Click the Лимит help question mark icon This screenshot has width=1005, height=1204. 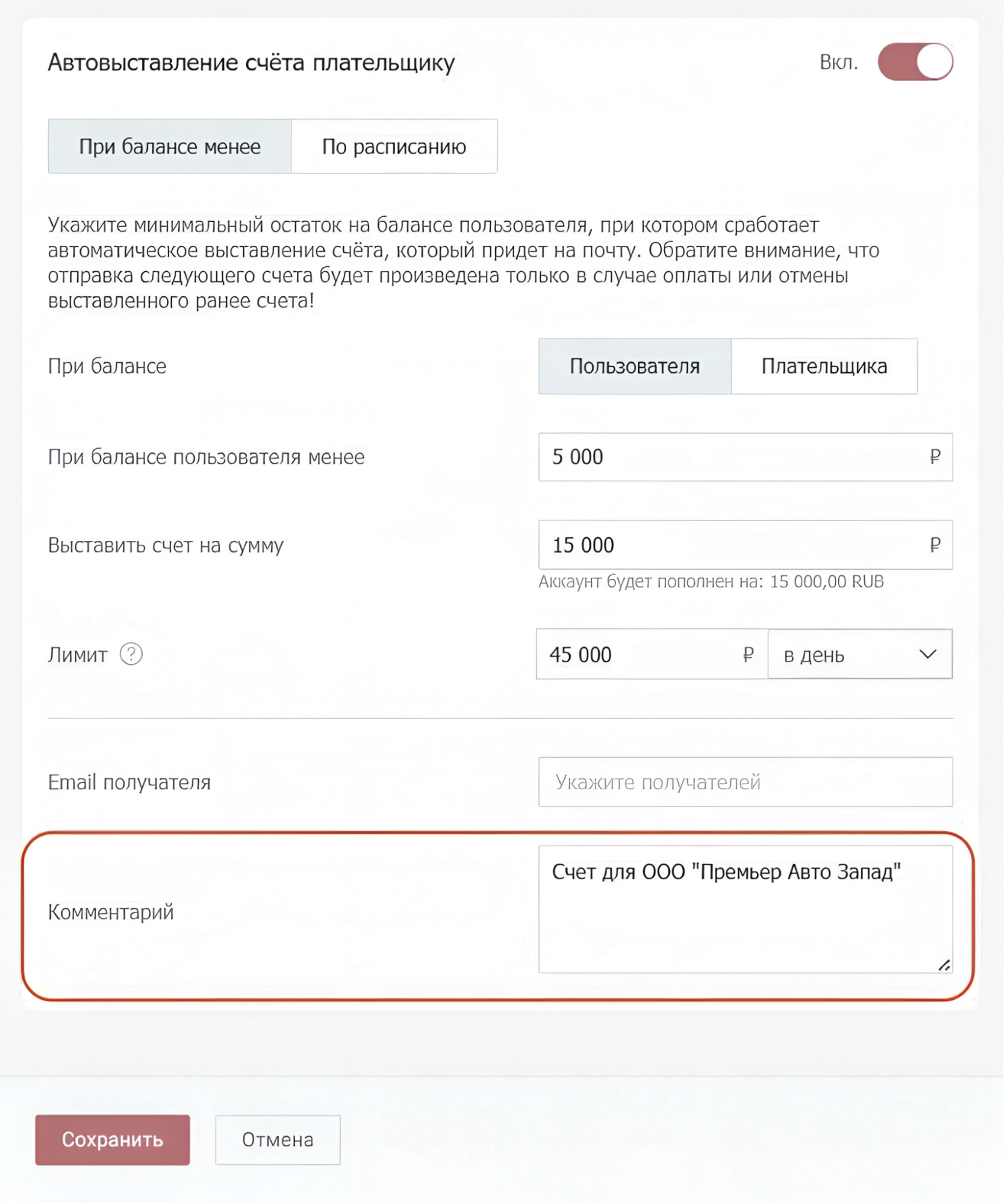click(131, 654)
